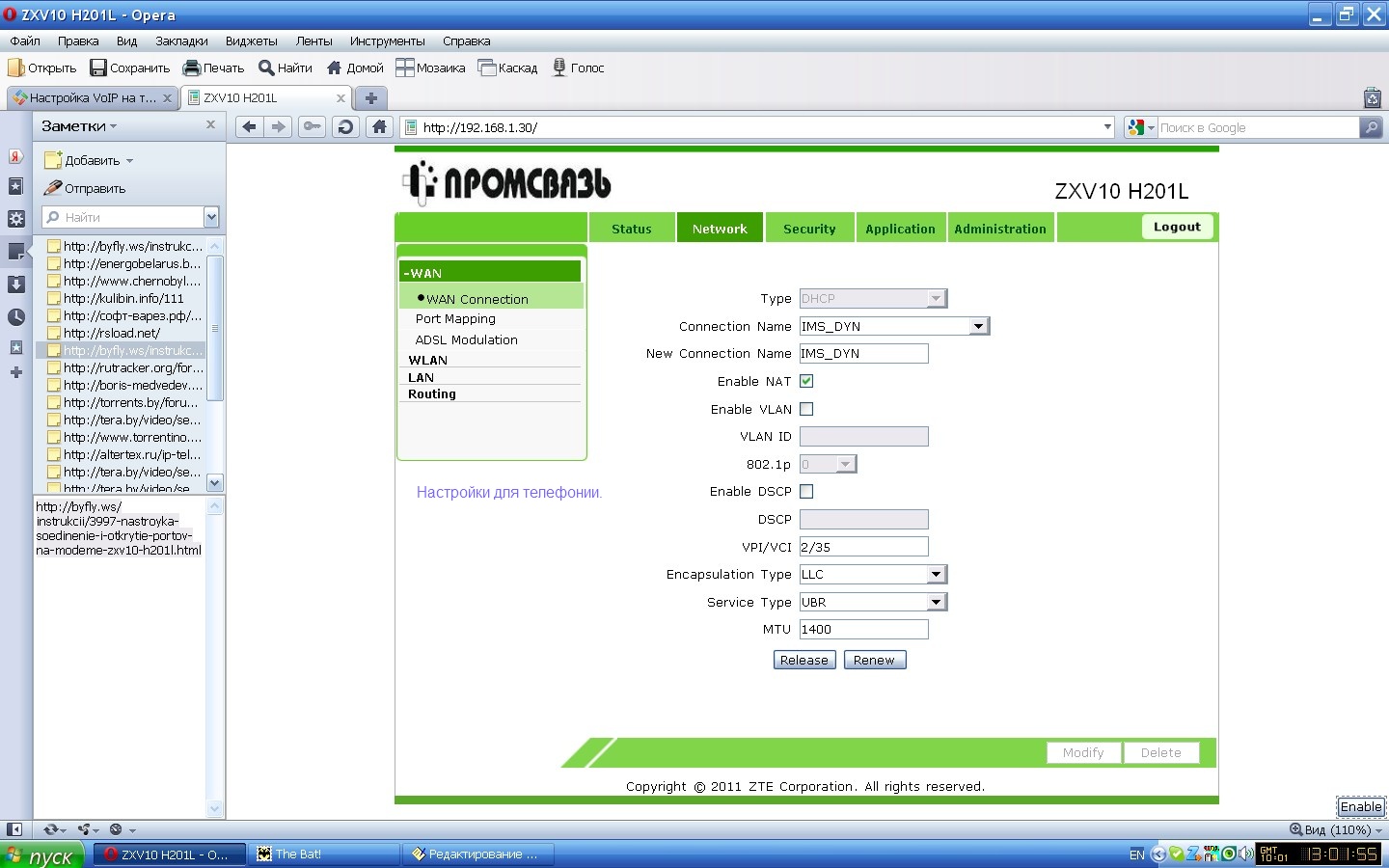Open the Downloads panel in the sidebar
Screen dimensions: 1389x868
tap(15, 284)
